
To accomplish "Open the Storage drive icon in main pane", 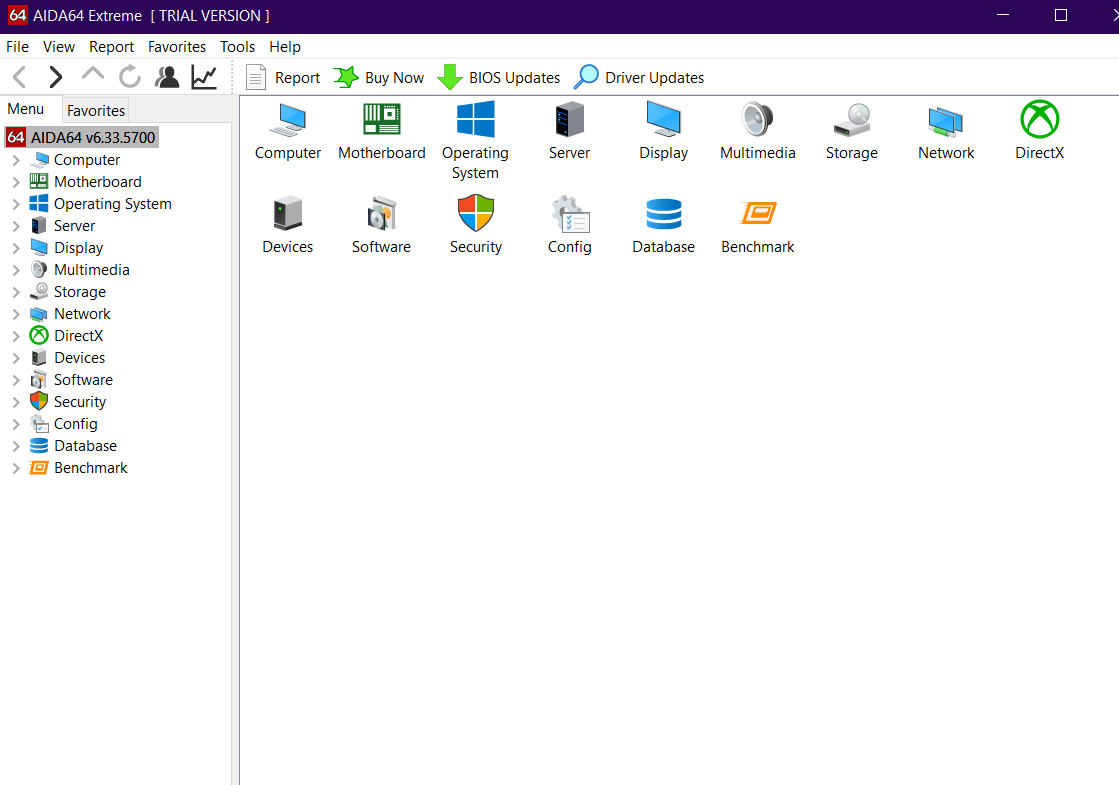I will point(851,120).
